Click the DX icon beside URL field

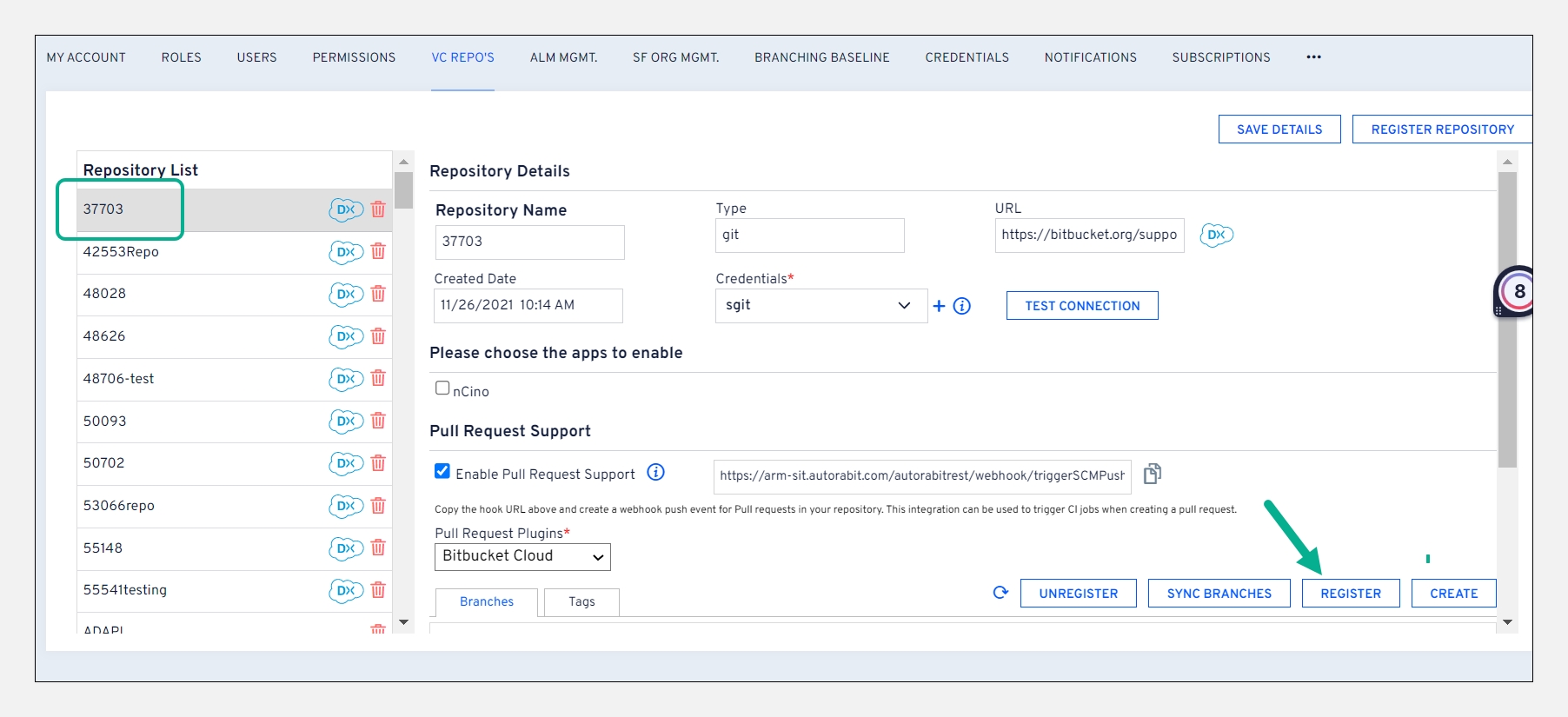point(1216,236)
